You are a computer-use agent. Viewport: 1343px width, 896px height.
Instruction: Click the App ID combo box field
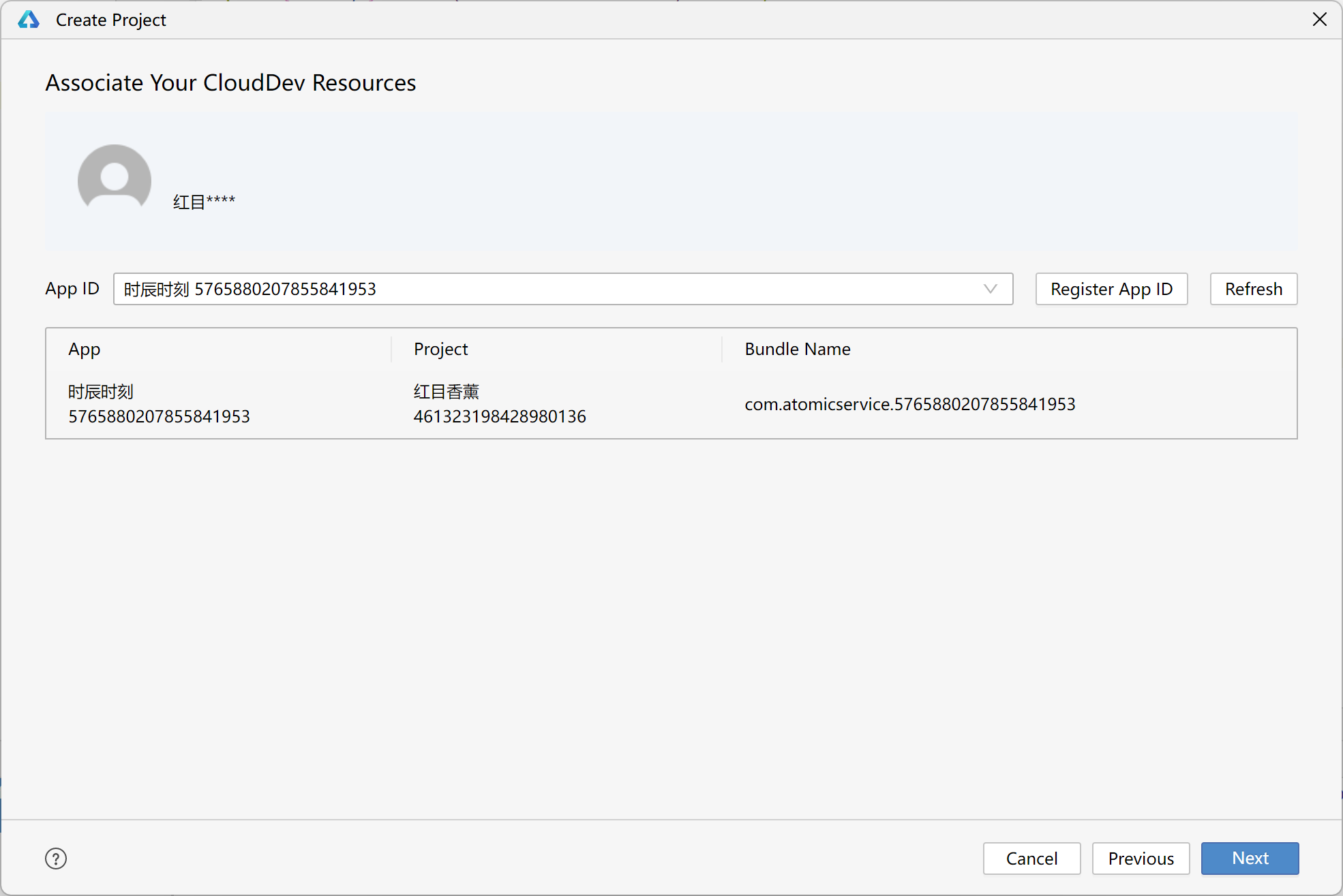pyautogui.click(x=563, y=289)
